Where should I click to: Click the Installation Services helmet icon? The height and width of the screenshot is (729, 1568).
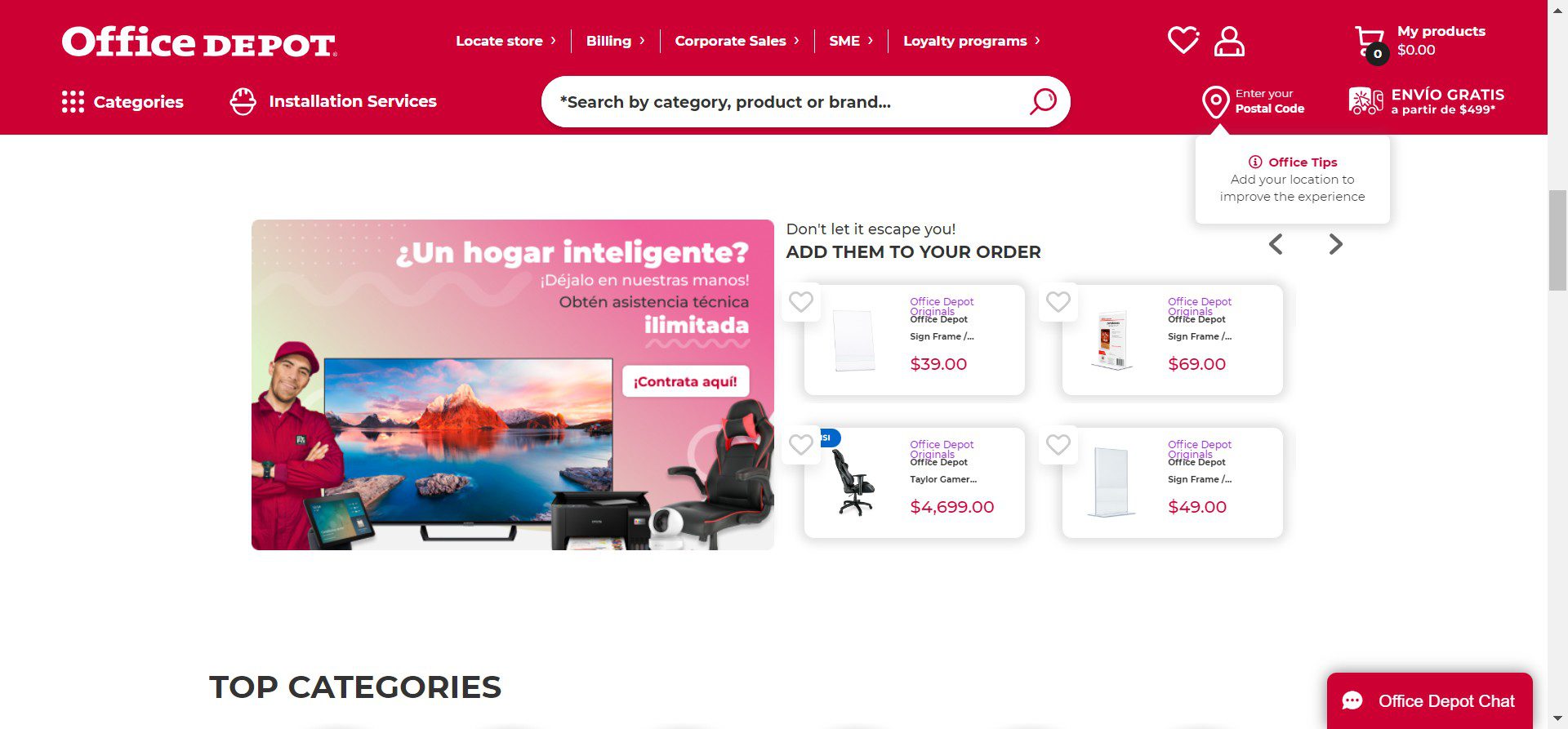[x=243, y=101]
